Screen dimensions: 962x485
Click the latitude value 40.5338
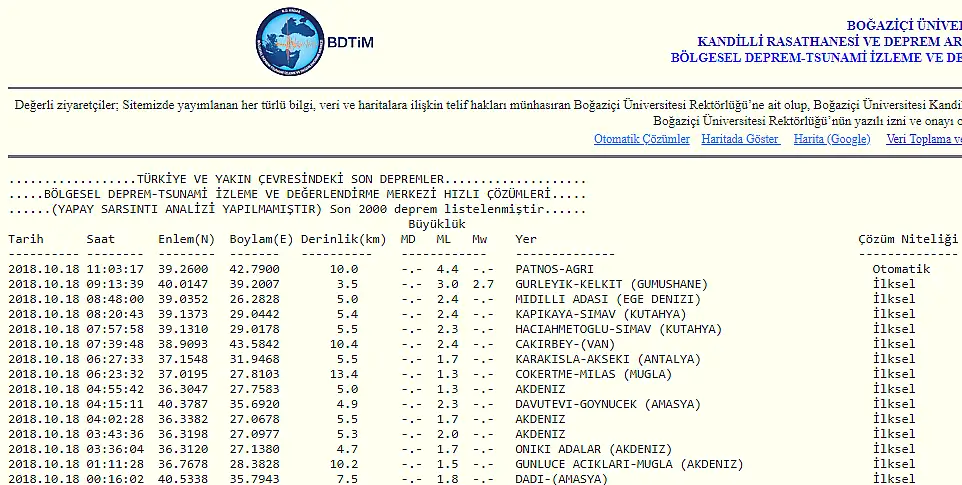183,479
